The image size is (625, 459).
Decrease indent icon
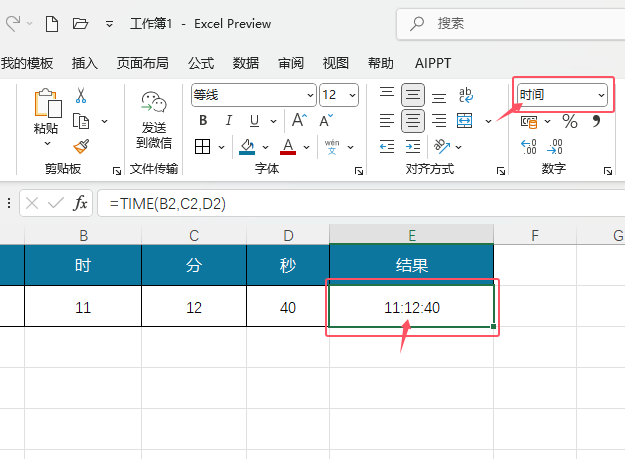click(387, 147)
